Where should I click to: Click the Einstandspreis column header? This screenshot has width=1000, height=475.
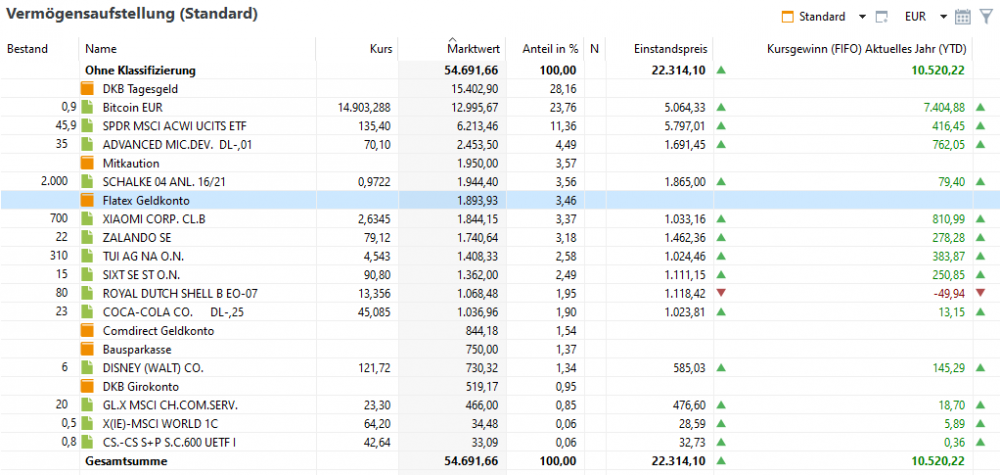pyautogui.click(x=671, y=48)
